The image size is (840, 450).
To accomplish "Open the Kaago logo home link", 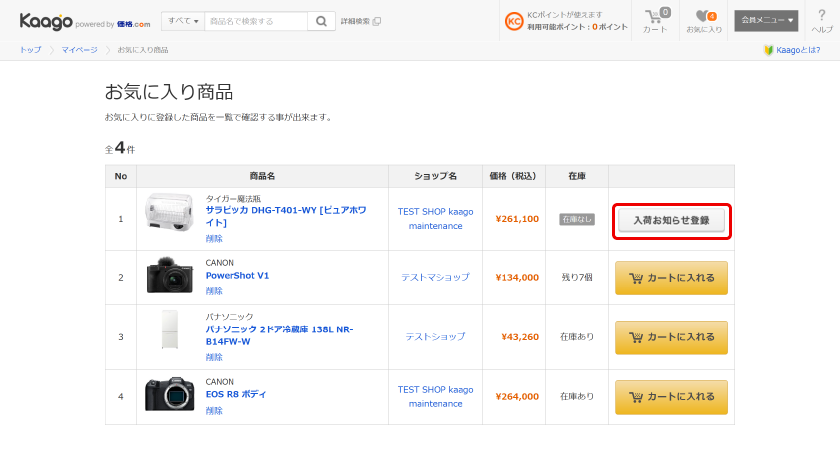I will (x=46, y=21).
